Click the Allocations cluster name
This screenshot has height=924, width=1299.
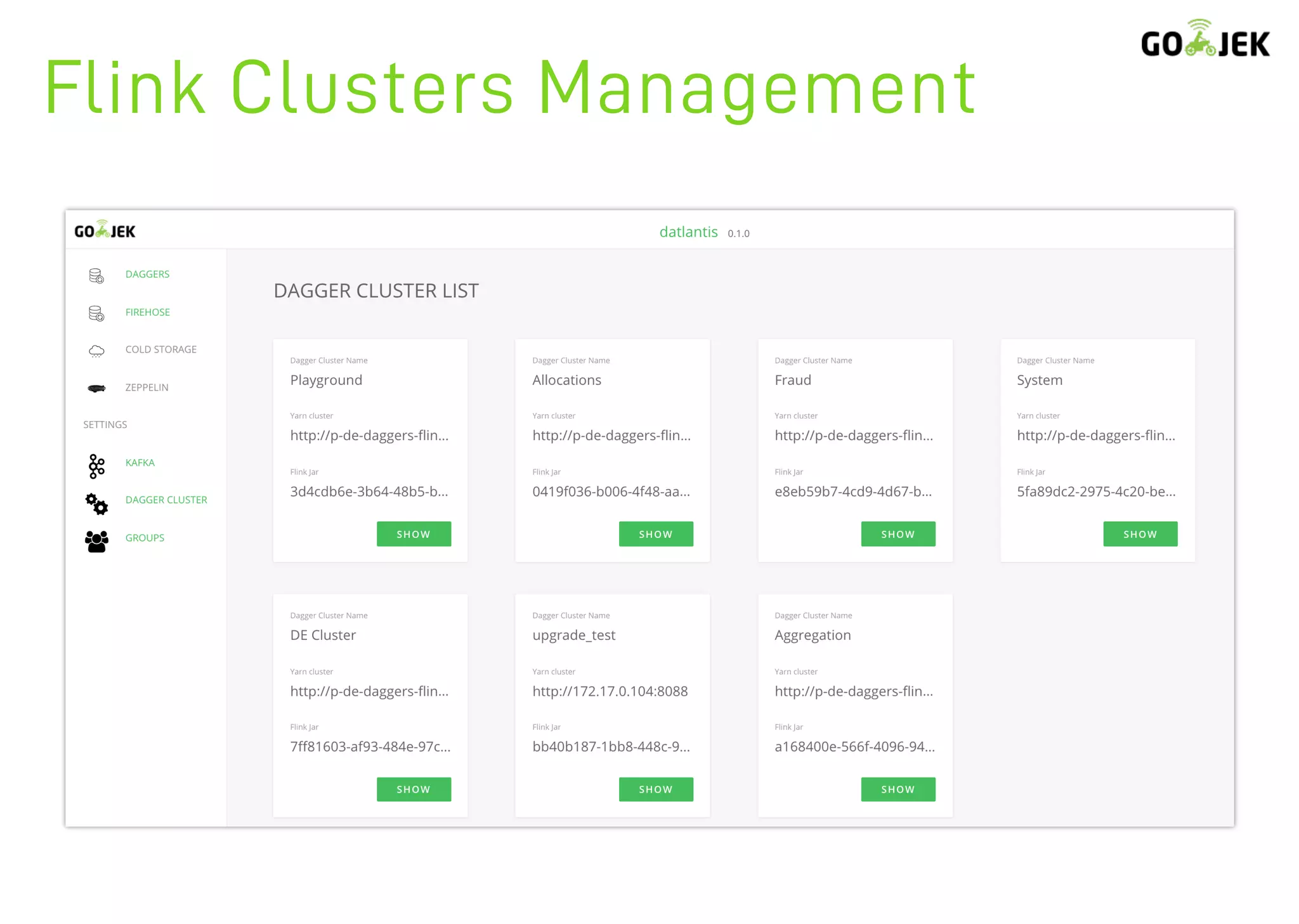[x=566, y=380]
